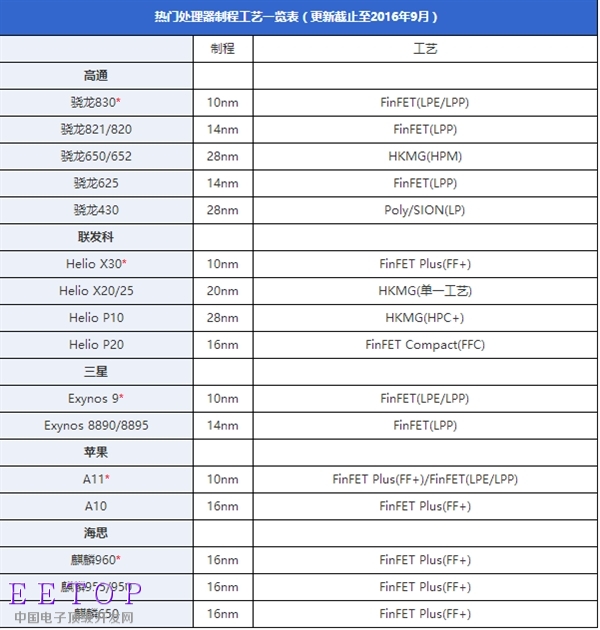Select the "Exynos 8890/8895" cell

pyautogui.click(x=96, y=425)
